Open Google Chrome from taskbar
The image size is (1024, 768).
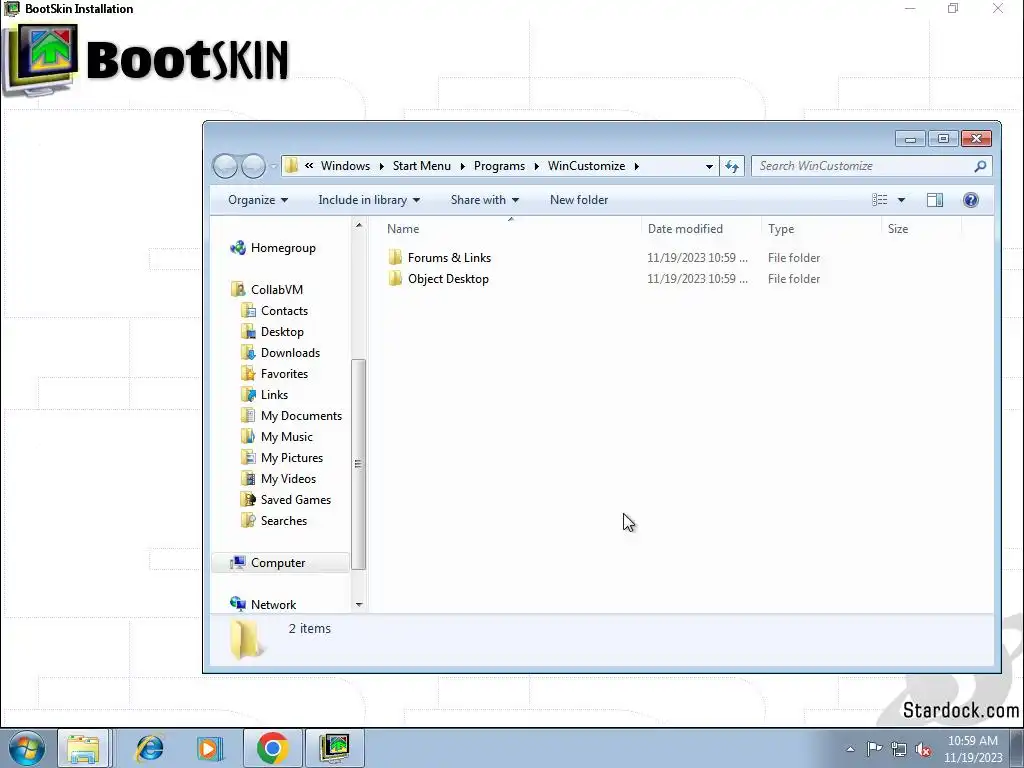pyautogui.click(x=272, y=748)
